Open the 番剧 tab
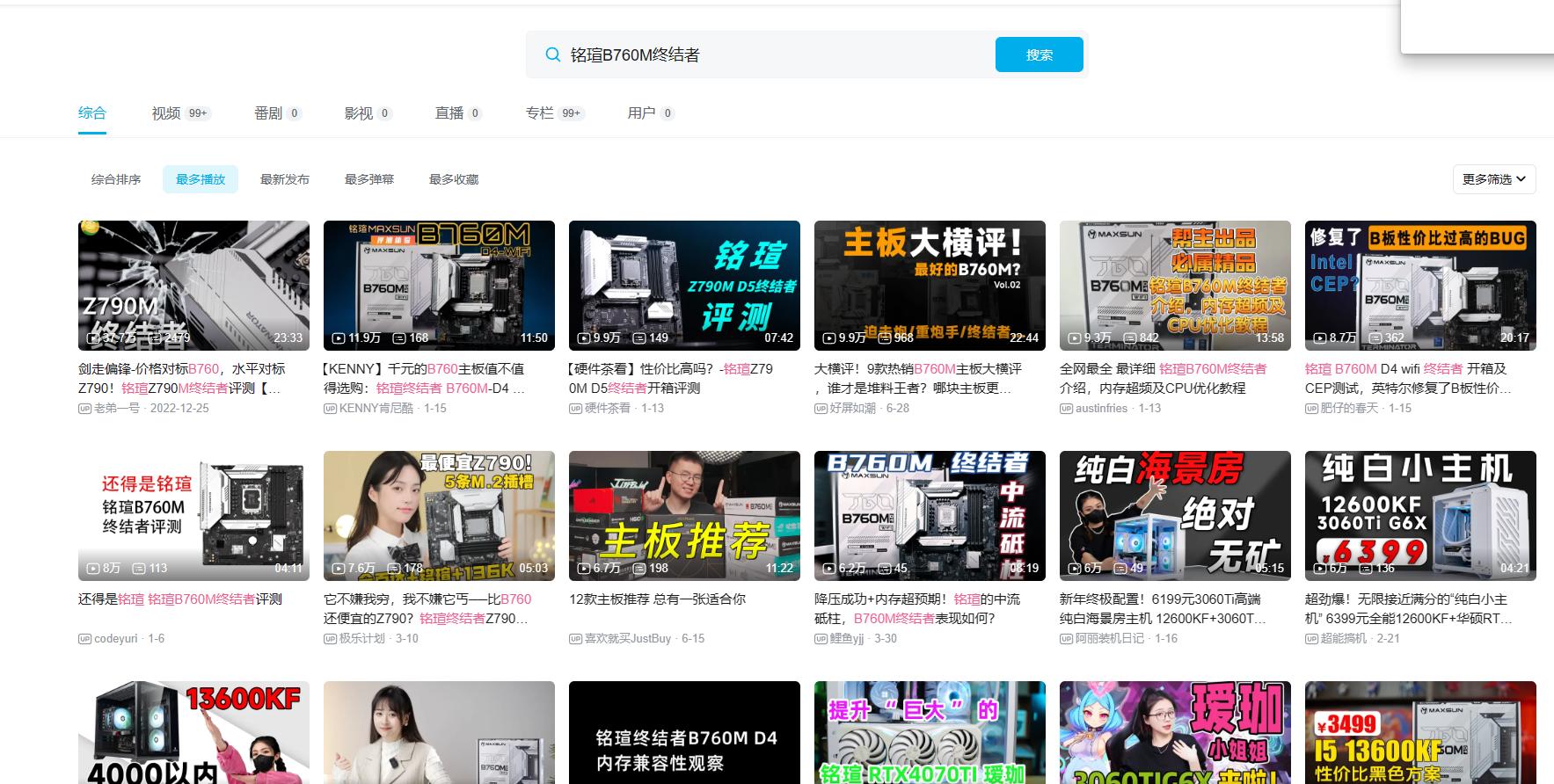1554x784 pixels. [277, 113]
